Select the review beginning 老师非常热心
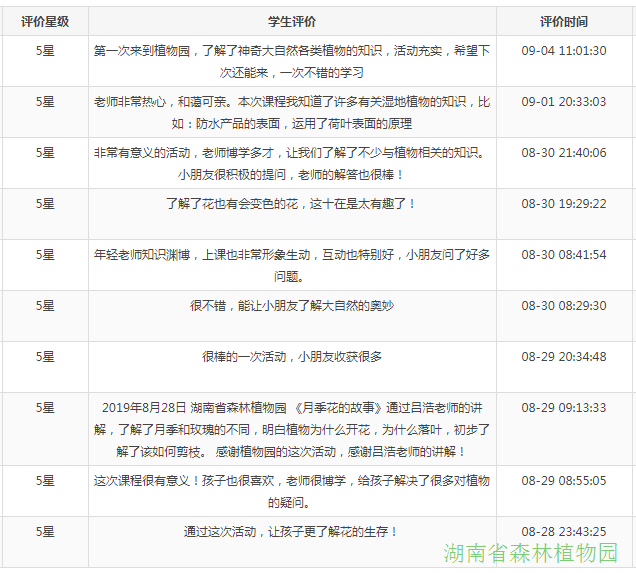 click(x=292, y=113)
